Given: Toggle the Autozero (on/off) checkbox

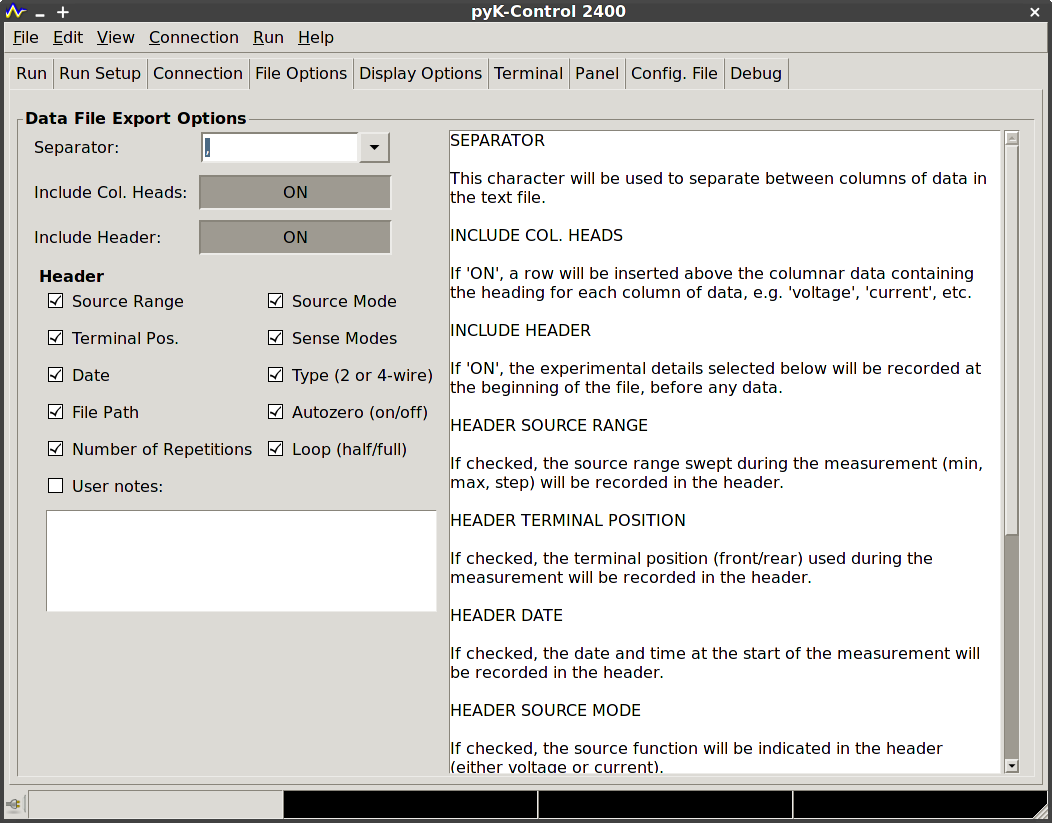Looking at the screenshot, I should tap(275, 412).
